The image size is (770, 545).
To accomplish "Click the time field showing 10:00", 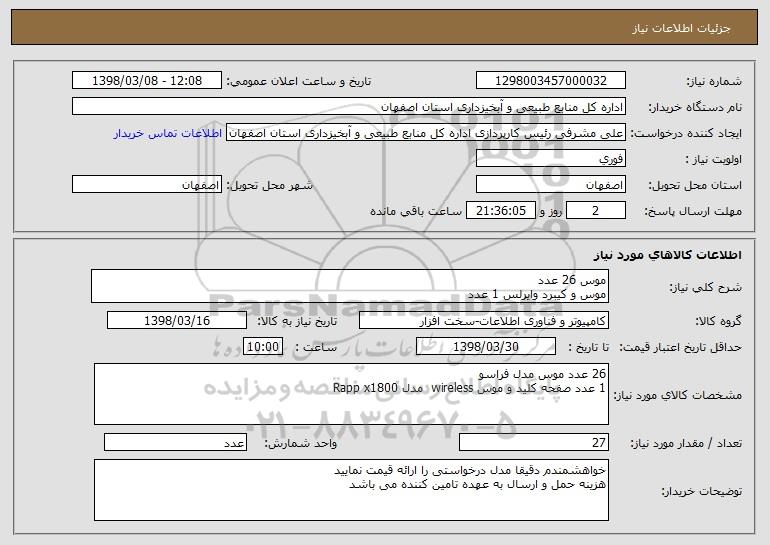I will click(263, 347).
